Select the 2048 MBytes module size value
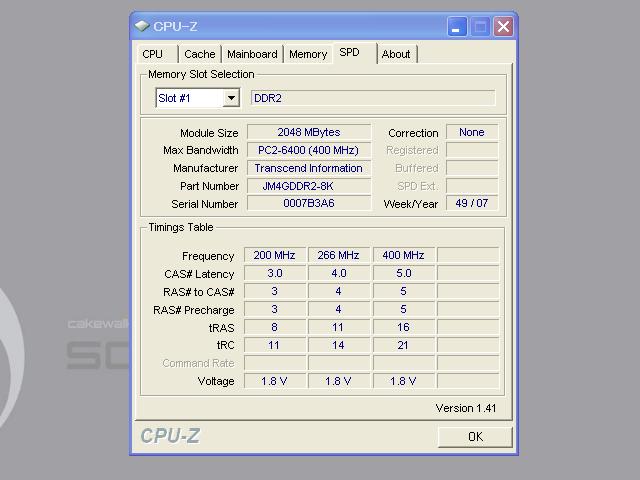 coord(309,132)
